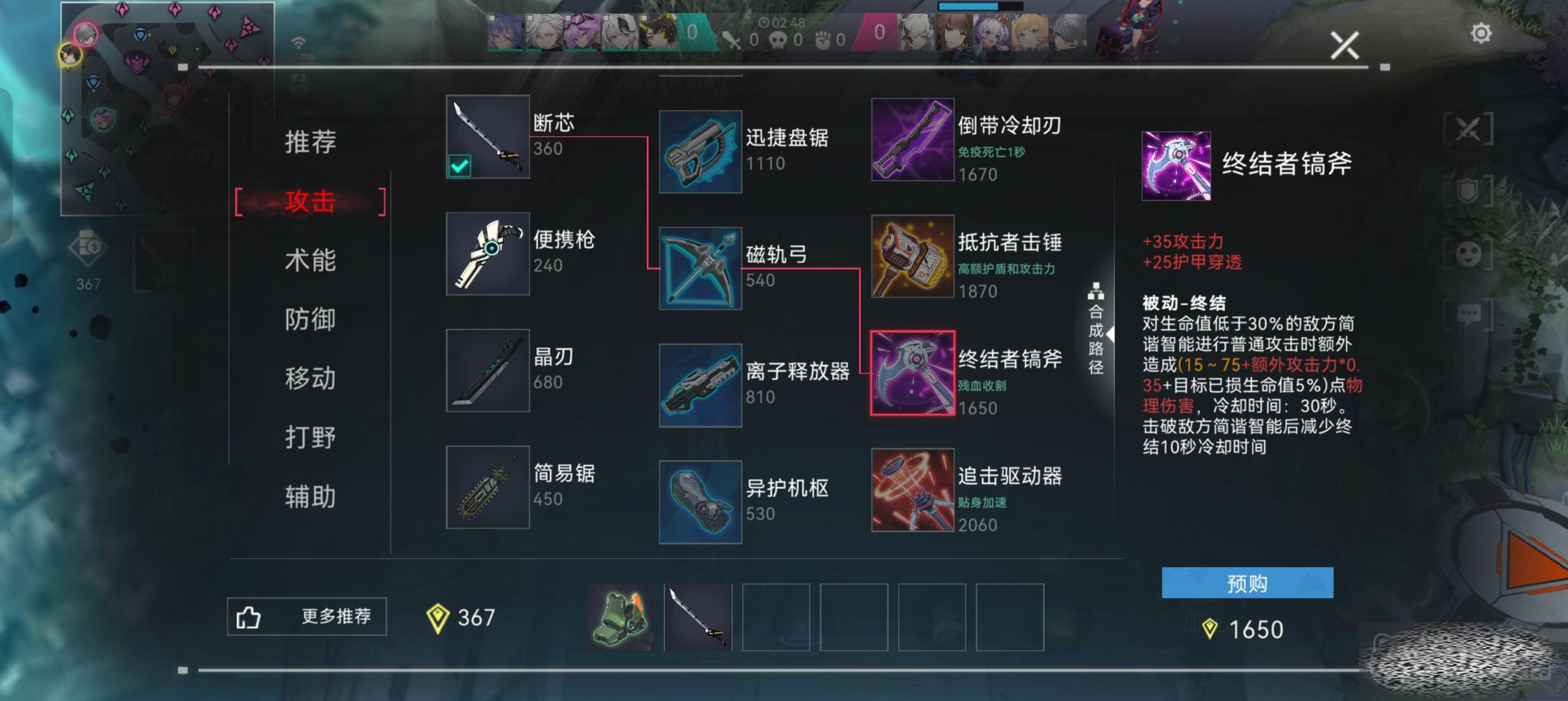Screen dimensions: 1568x701
Task: Click the blue 预购 button
Action: click(x=1247, y=583)
